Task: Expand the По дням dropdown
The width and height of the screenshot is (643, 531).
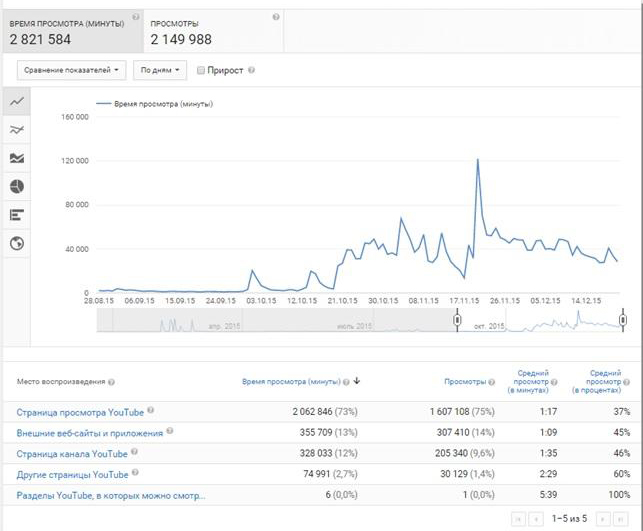Action: (x=160, y=71)
